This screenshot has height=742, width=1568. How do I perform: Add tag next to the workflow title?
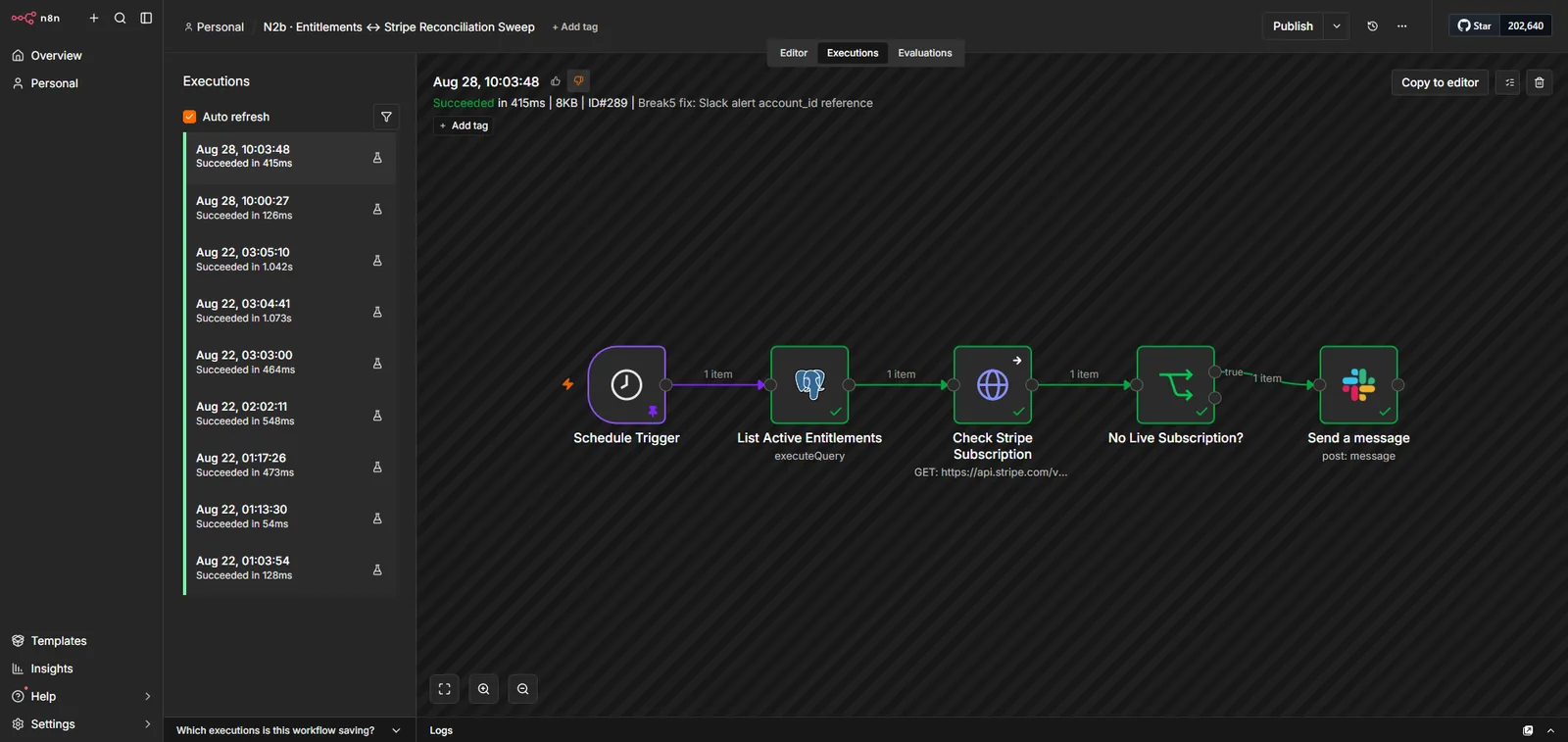[575, 26]
